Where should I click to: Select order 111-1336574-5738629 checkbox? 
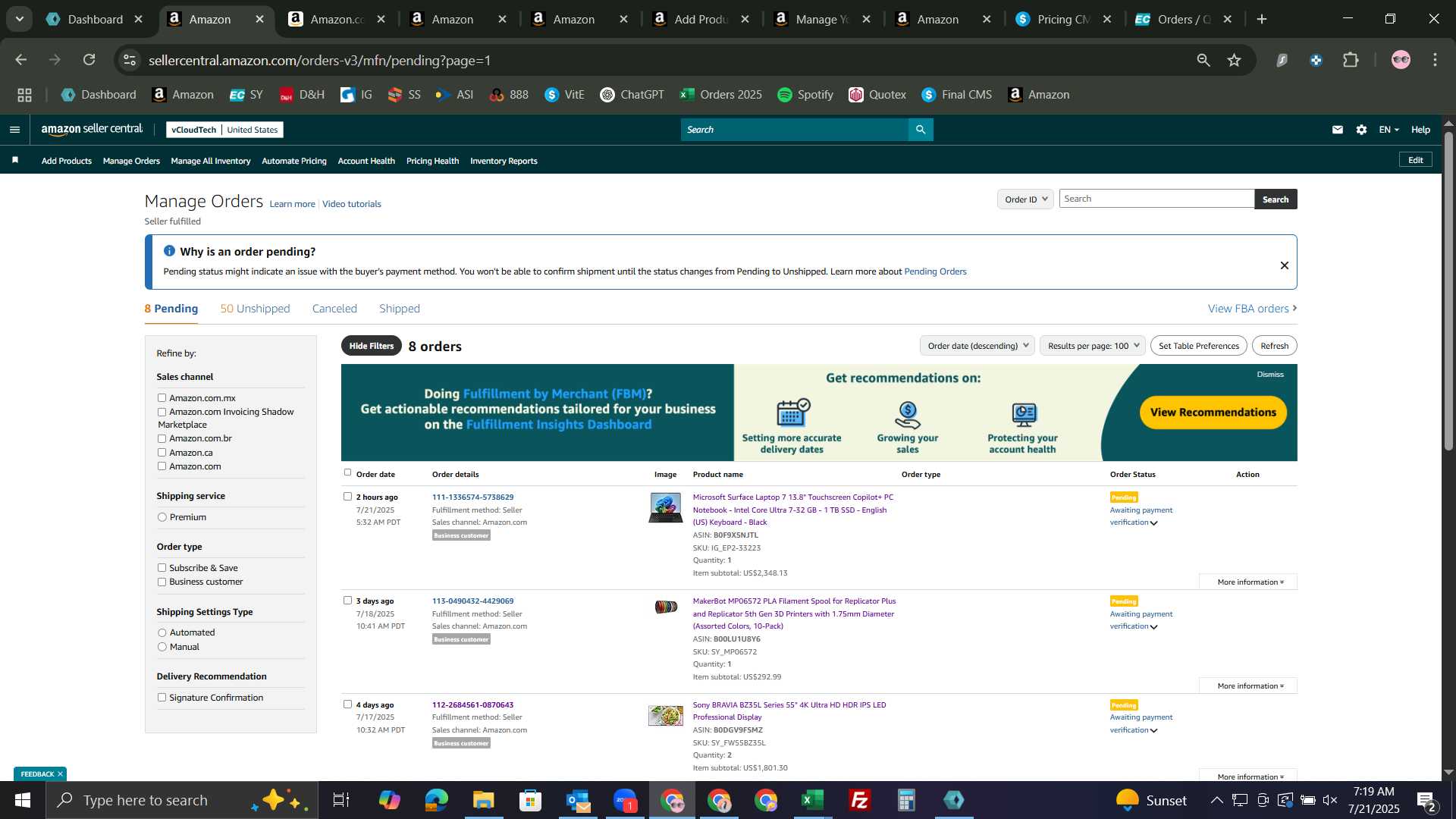[347, 497]
